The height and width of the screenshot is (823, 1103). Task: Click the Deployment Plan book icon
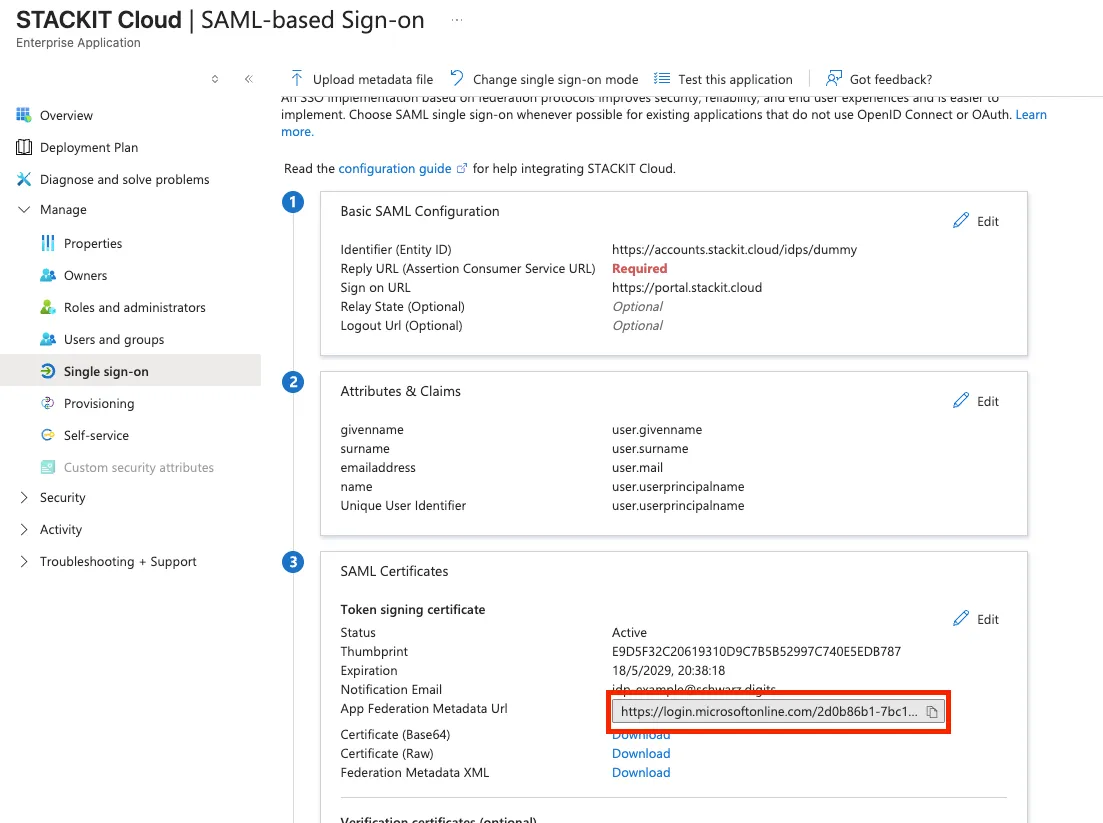[x=24, y=147]
